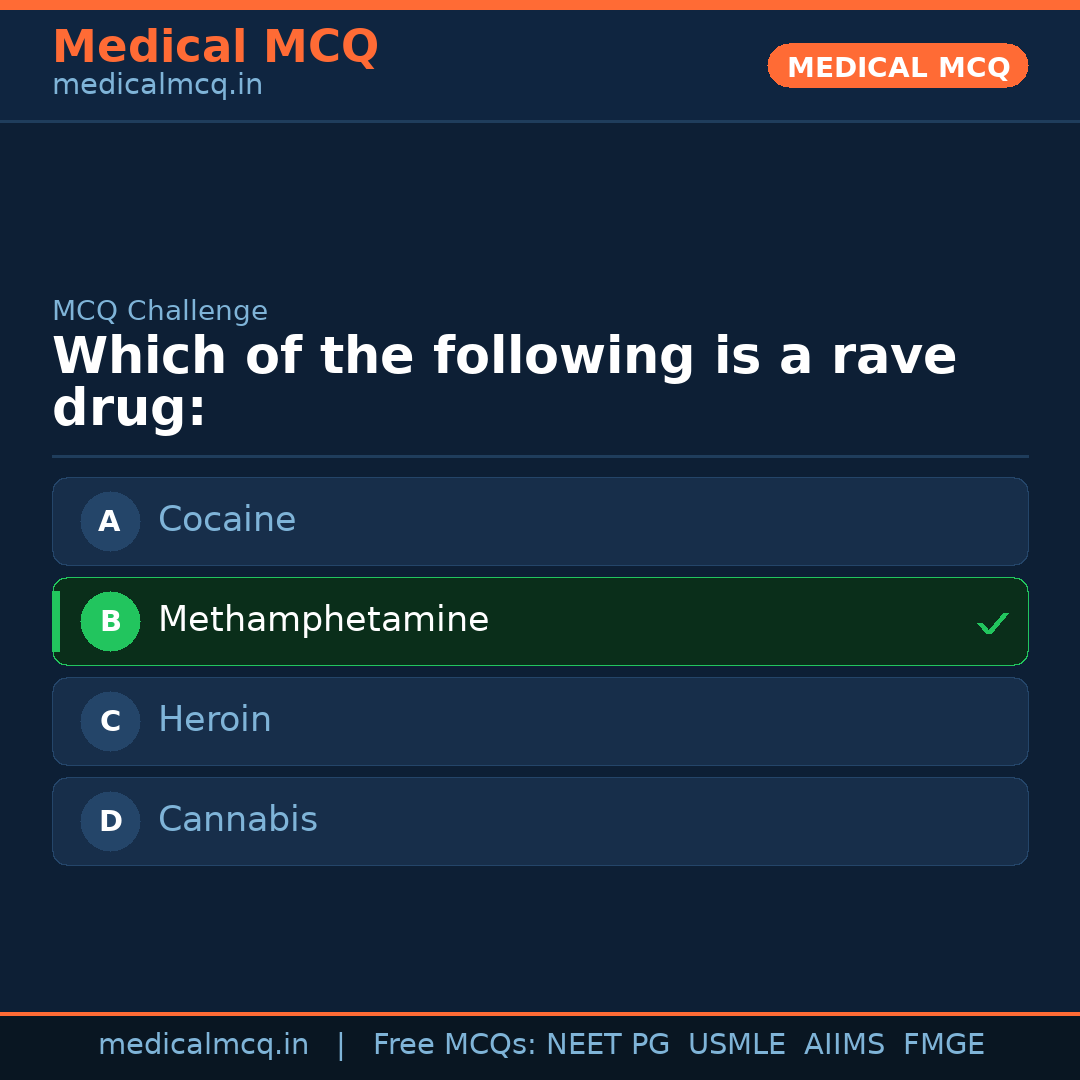Viewport: 1080px width, 1080px height.
Task: Click AIIMS in the footer
Action: 844,1045
